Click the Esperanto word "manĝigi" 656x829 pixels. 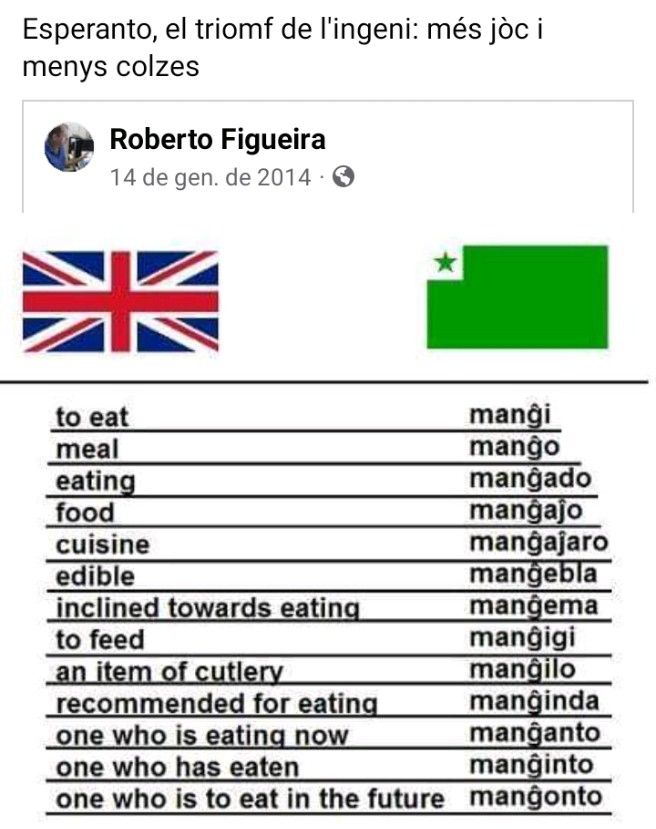click(523, 638)
